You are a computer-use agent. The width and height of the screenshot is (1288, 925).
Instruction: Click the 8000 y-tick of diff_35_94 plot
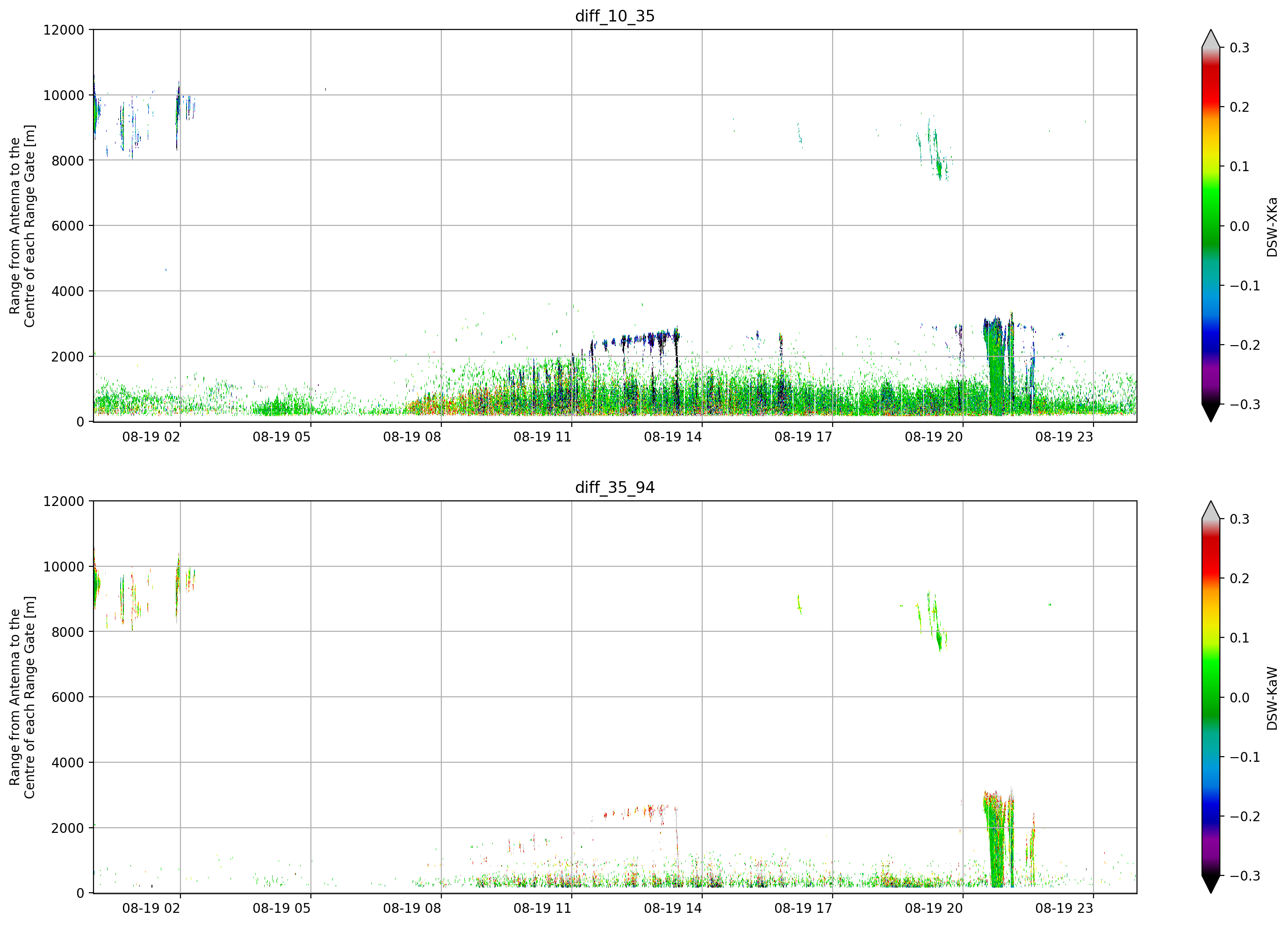(68, 632)
